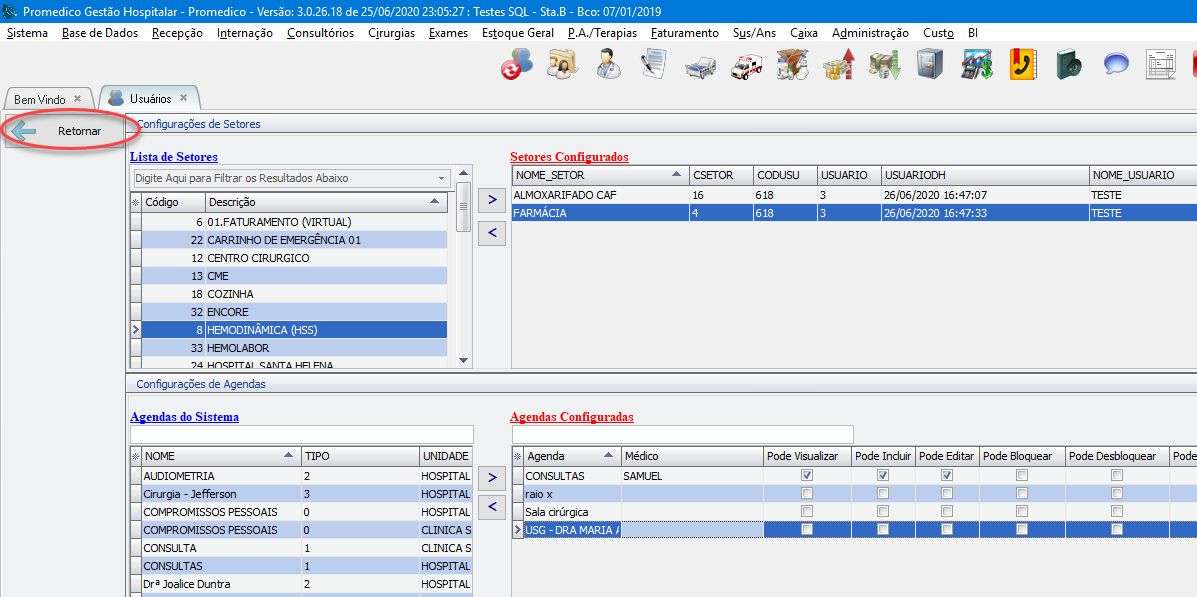Click the ambulance toolbar icon
The width and height of the screenshot is (1197, 597).
(746, 66)
